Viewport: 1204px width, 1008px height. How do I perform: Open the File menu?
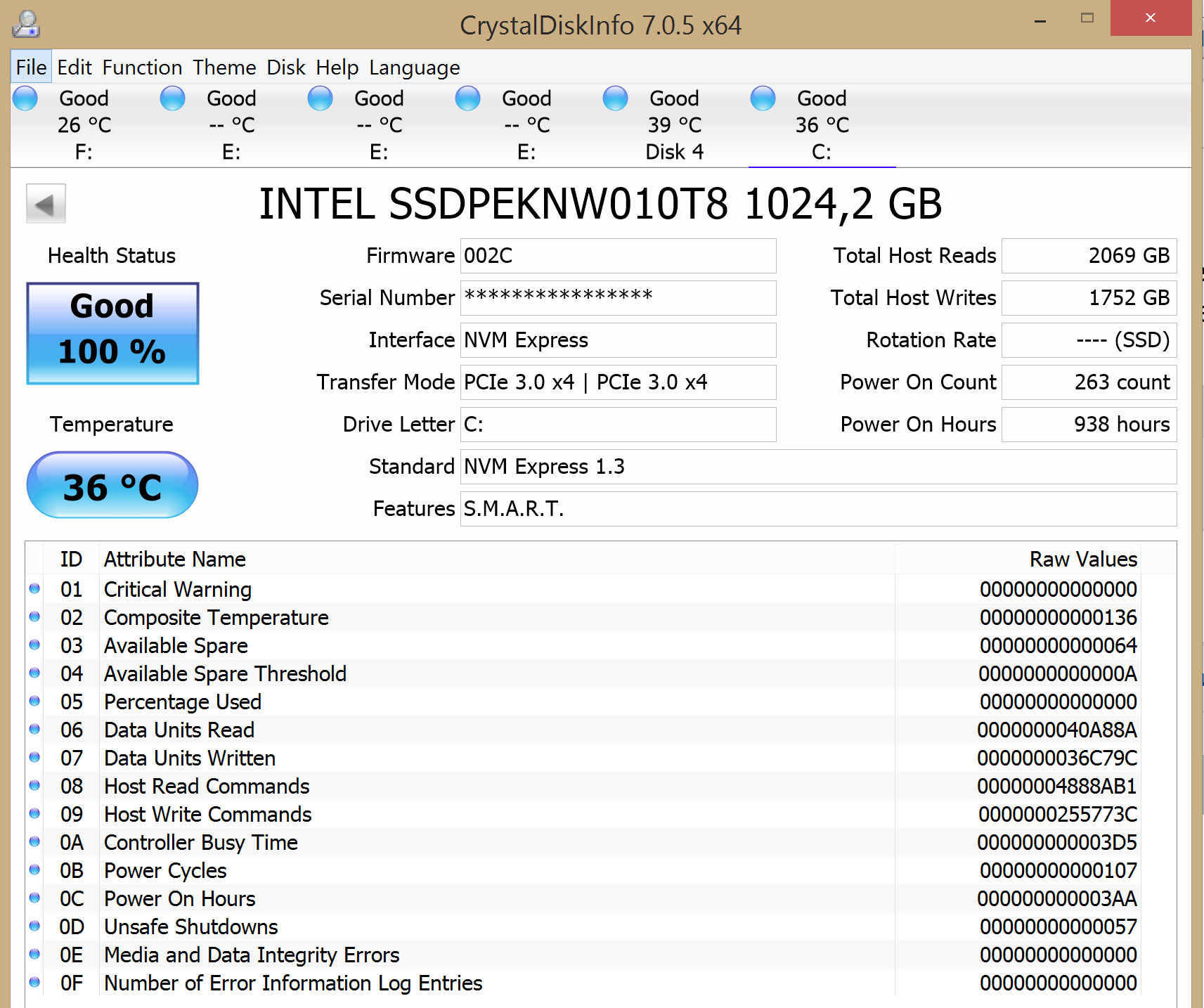[31, 67]
